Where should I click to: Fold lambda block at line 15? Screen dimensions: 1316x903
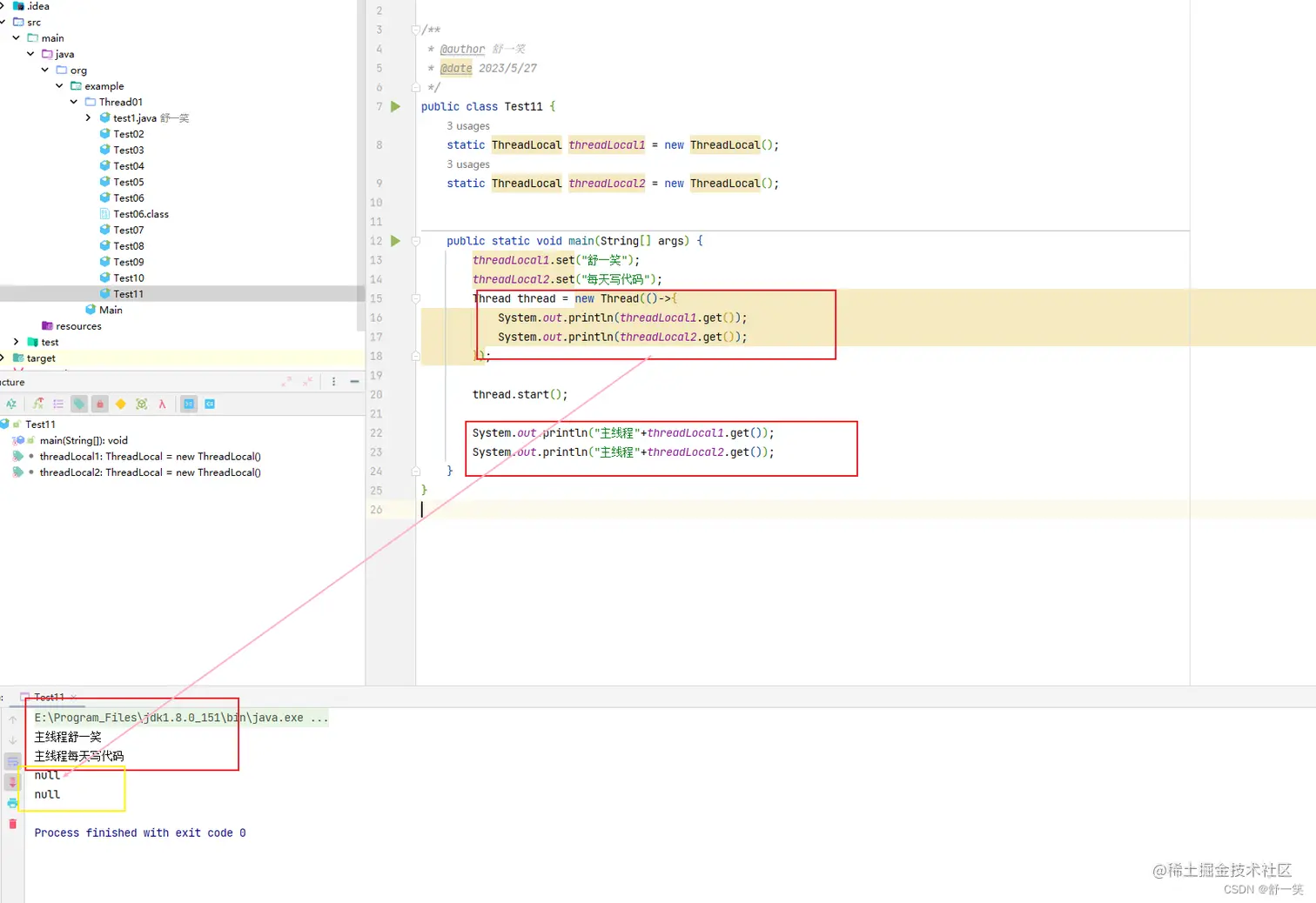pos(416,298)
